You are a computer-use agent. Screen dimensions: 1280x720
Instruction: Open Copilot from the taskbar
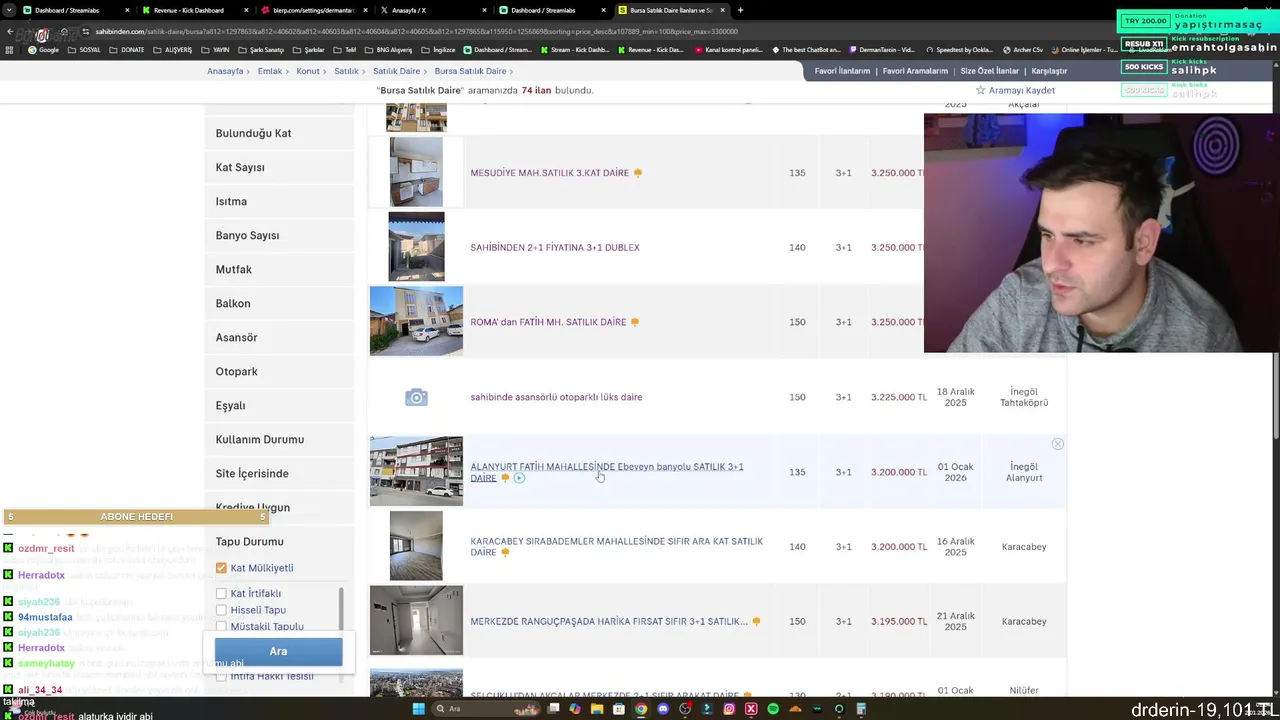(x=575, y=709)
